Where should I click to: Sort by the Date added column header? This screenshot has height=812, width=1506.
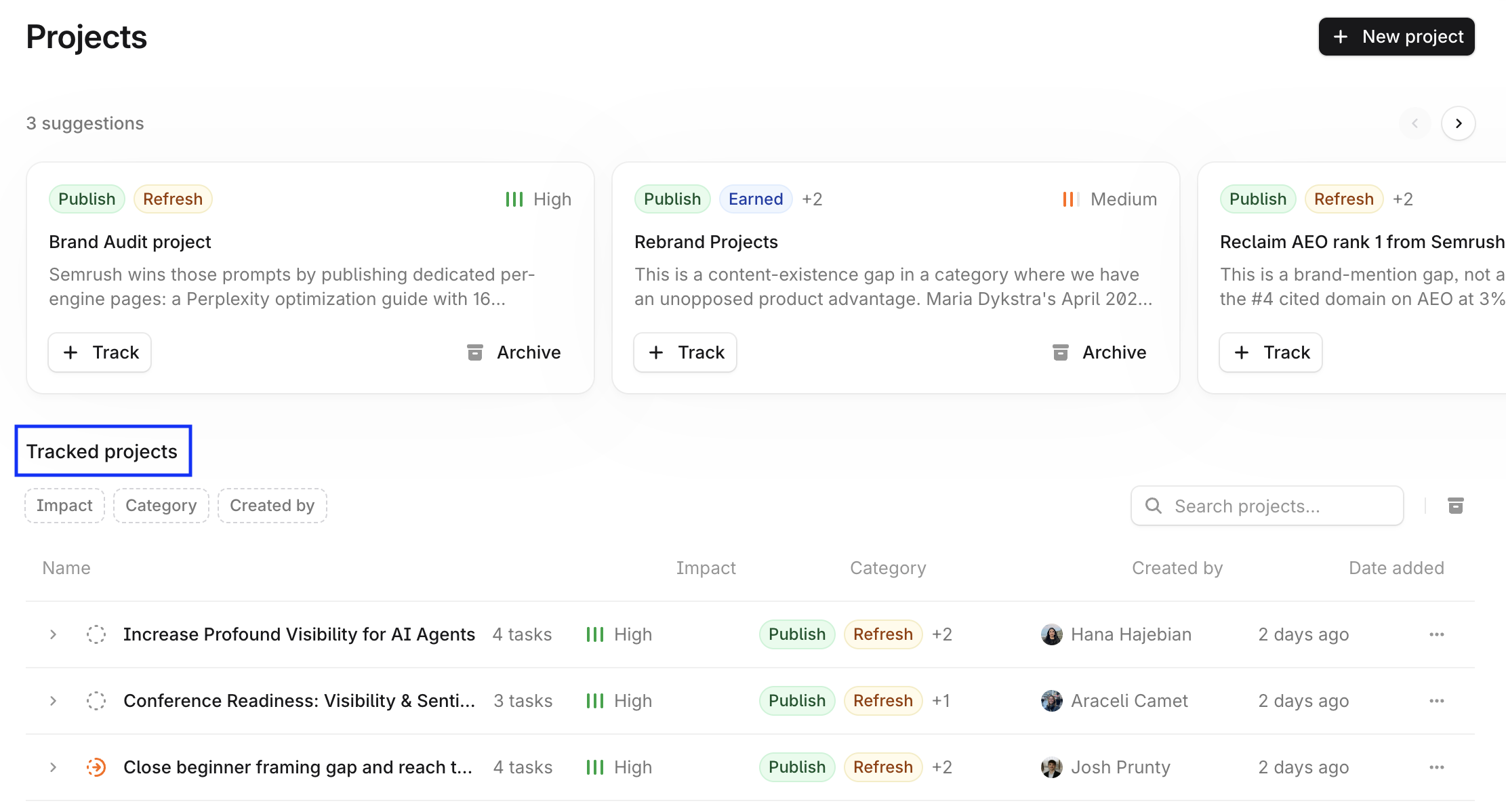point(1396,568)
